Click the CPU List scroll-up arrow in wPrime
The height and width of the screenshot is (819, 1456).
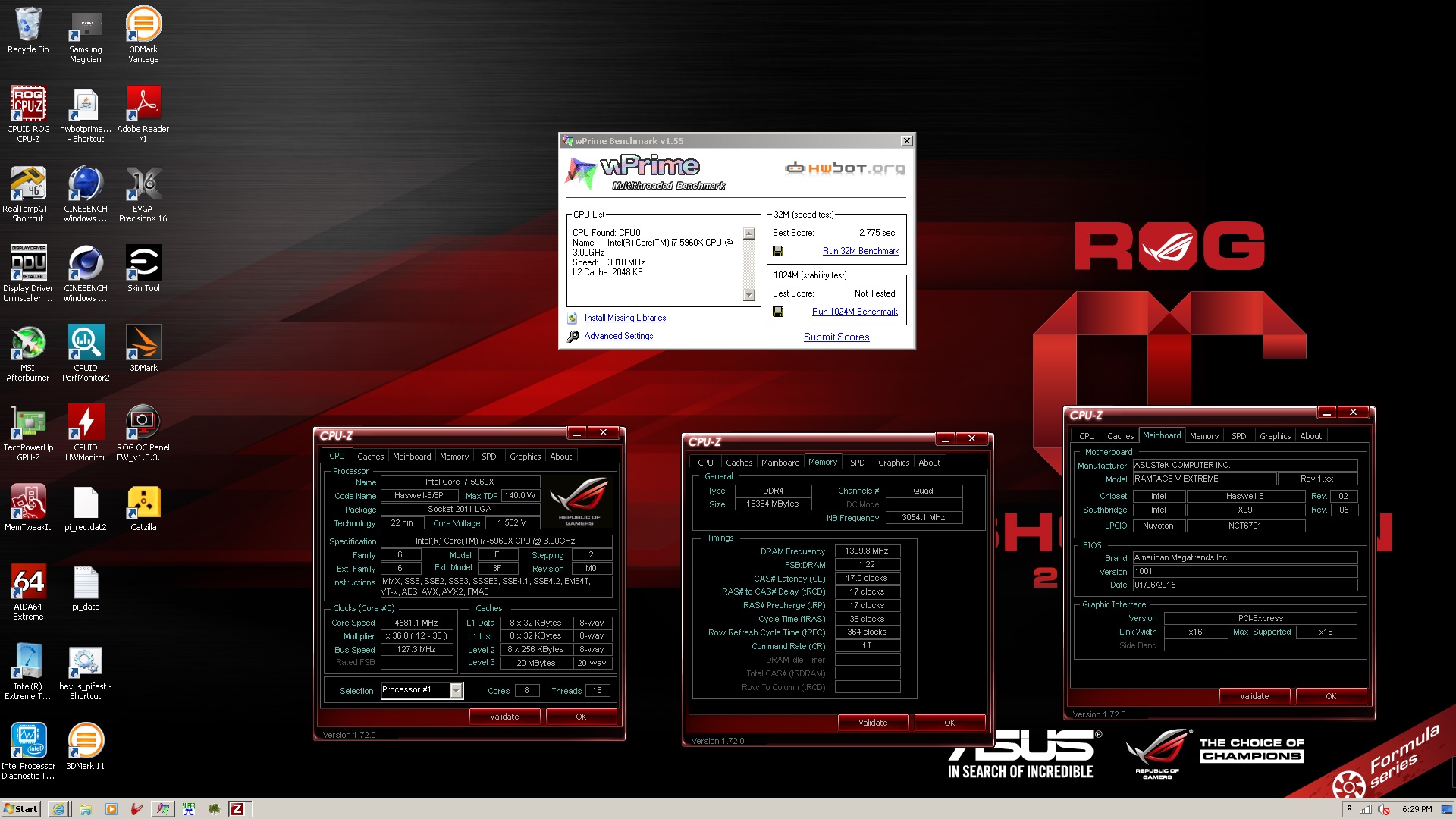749,234
